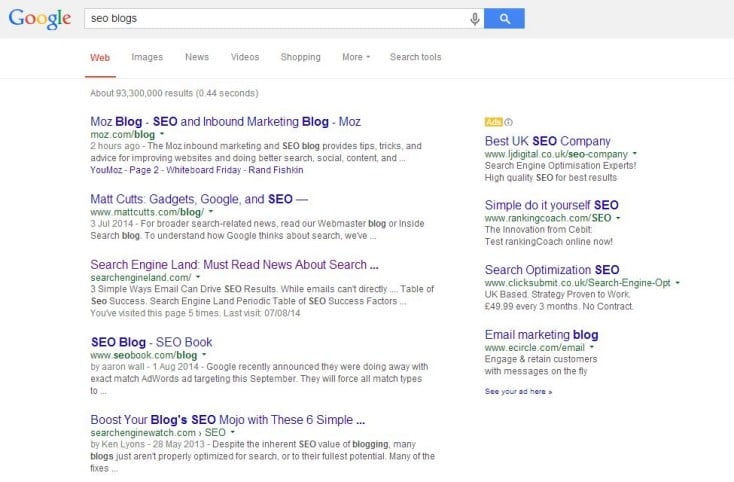This screenshot has width=734, height=482.
Task: Open Best UK SEO Company ad
Action: (x=547, y=141)
